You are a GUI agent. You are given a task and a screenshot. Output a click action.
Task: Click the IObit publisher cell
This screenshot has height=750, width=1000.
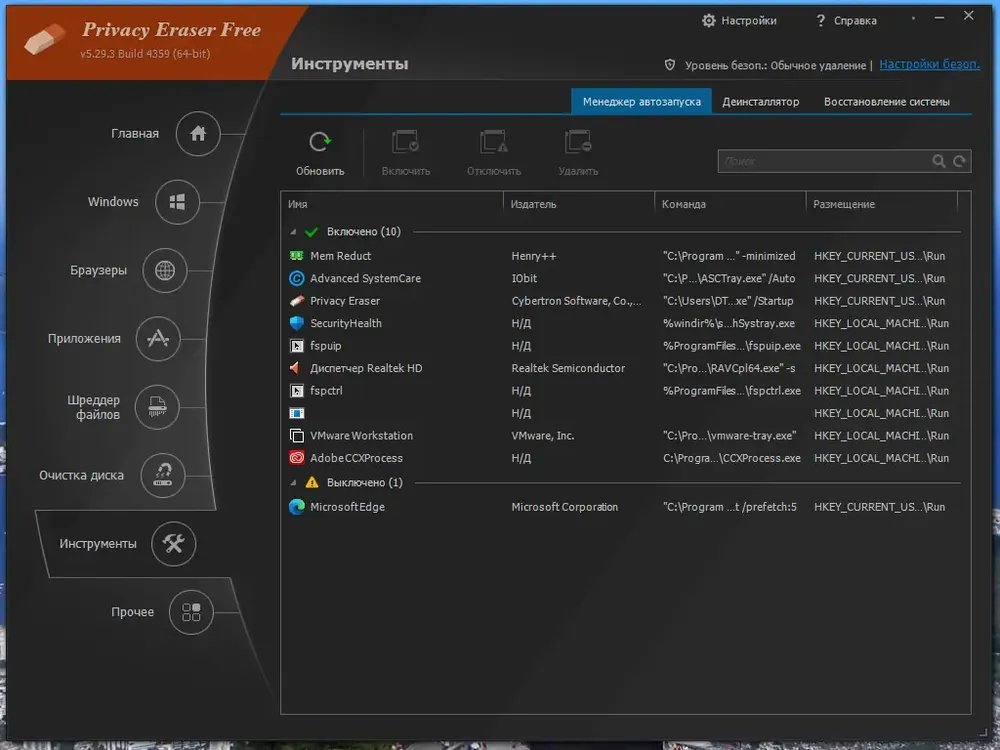pyautogui.click(x=524, y=278)
